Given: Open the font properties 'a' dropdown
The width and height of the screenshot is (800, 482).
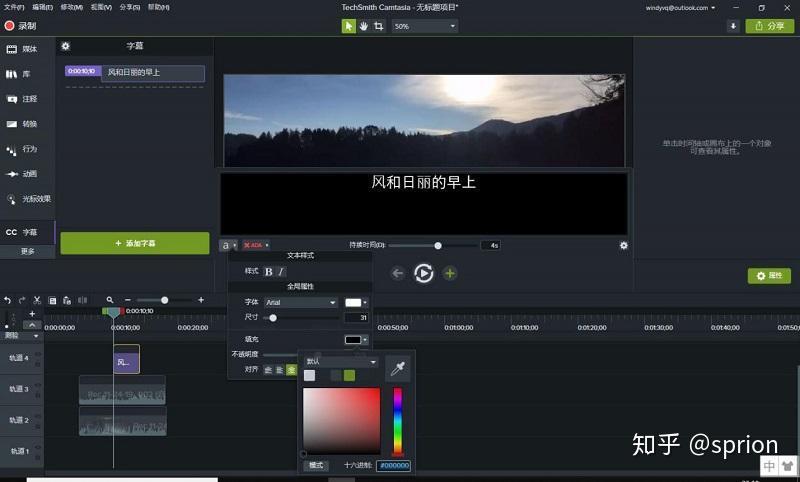Looking at the screenshot, I should click(229, 245).
